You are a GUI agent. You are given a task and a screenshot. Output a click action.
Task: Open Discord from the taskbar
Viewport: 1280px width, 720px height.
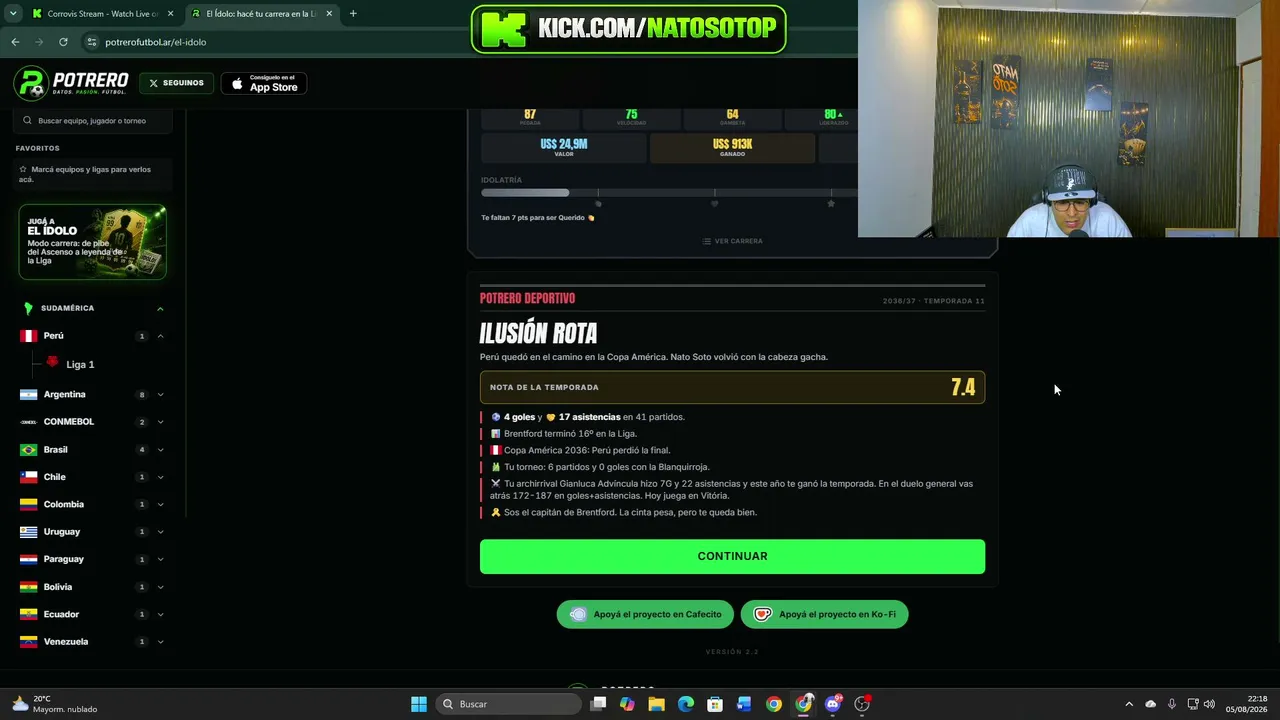point(833,704)
